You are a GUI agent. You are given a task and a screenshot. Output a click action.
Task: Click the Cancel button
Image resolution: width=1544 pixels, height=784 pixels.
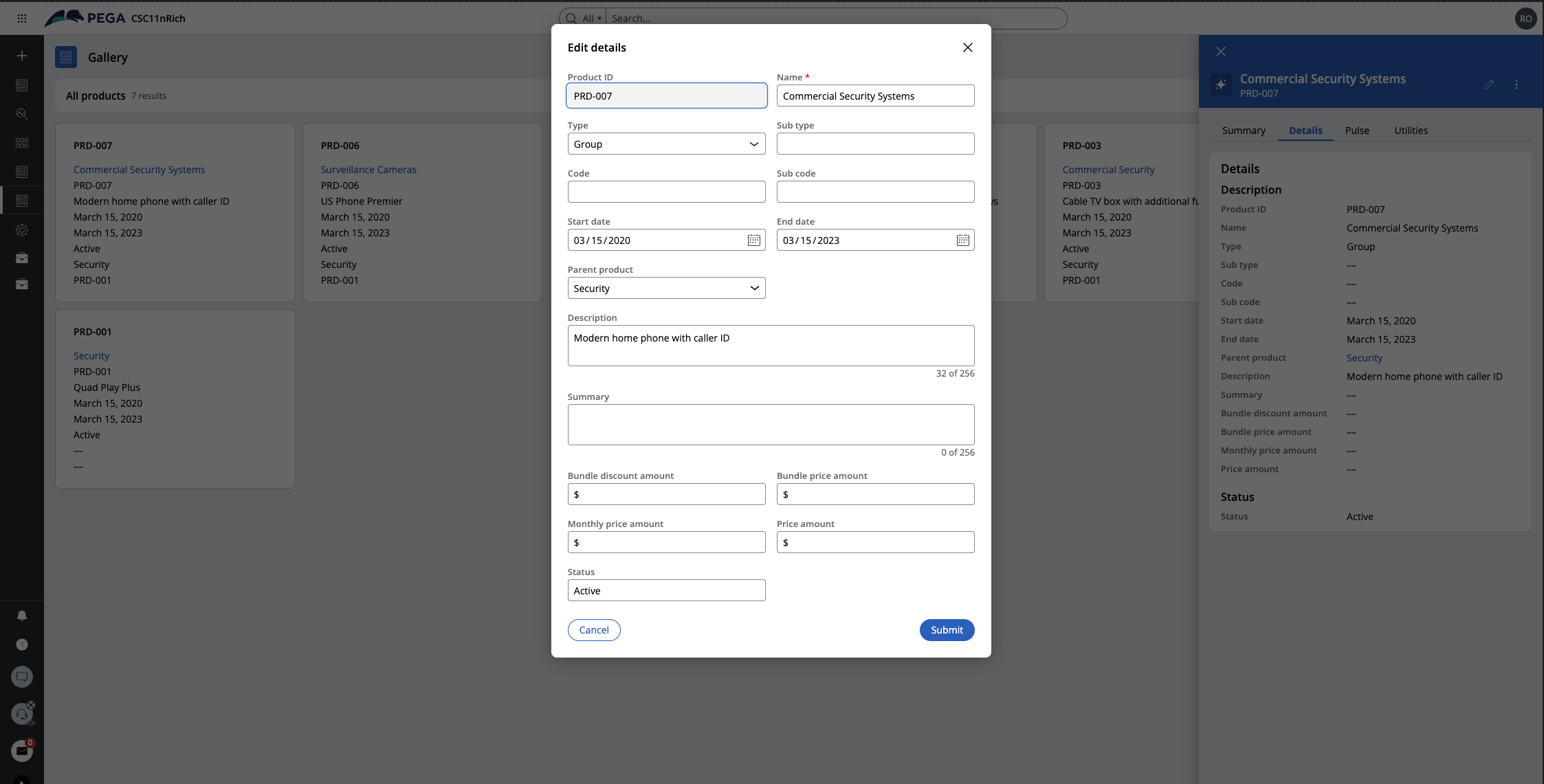tap(594, 630)
